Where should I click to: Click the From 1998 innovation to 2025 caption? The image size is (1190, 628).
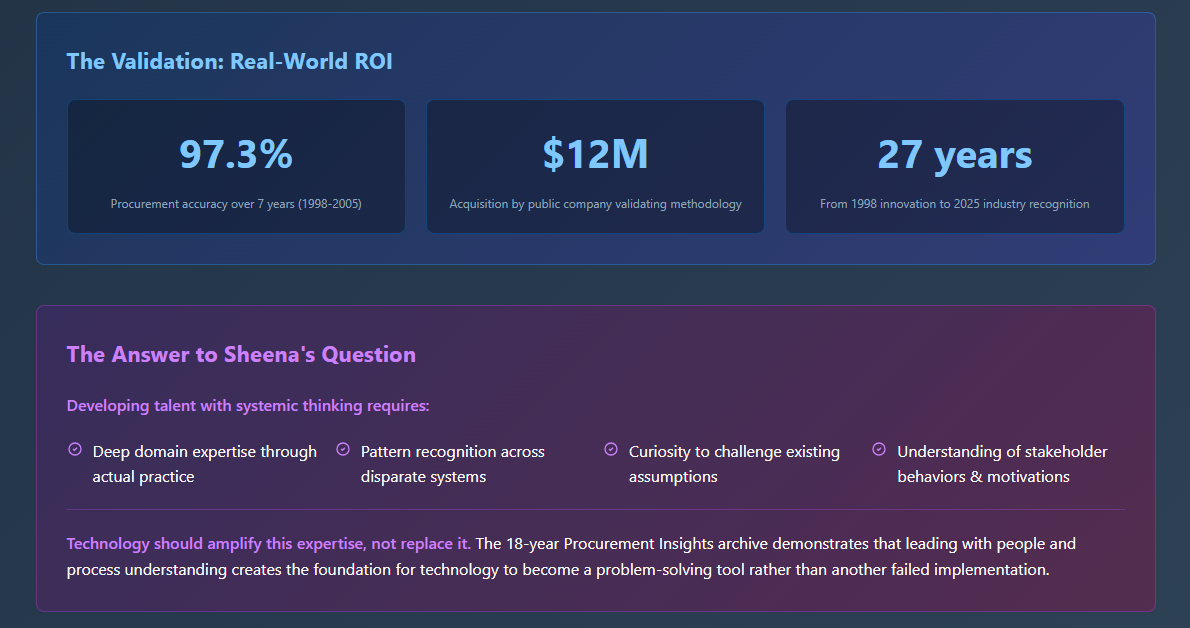tap(954, 204)
